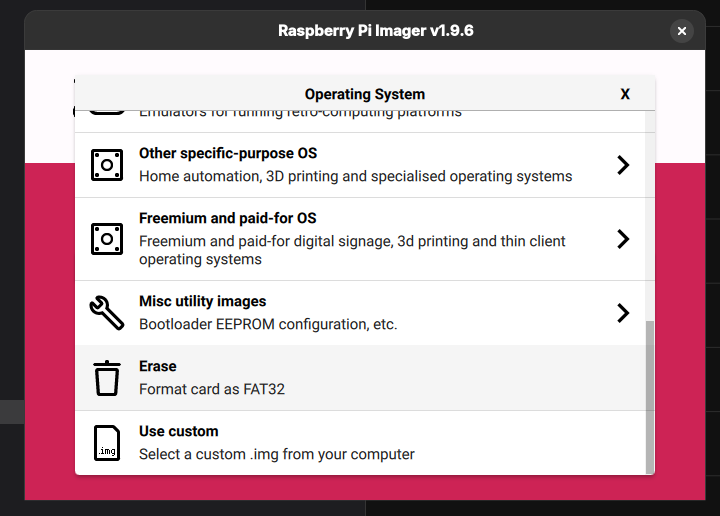The image size is (720, 516).
Task: Click the vertical scrollbar thumb in OS list
Action: pos(649,397)
